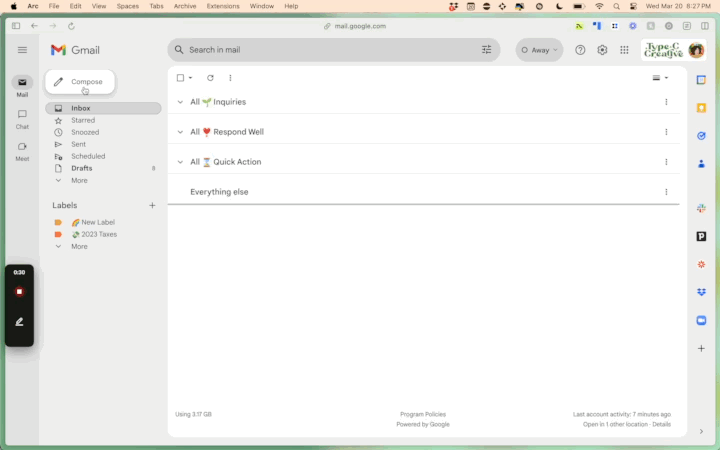Open the Chat section icon
This screenshot has width=720, height=450.
click(x=22, y=114)
